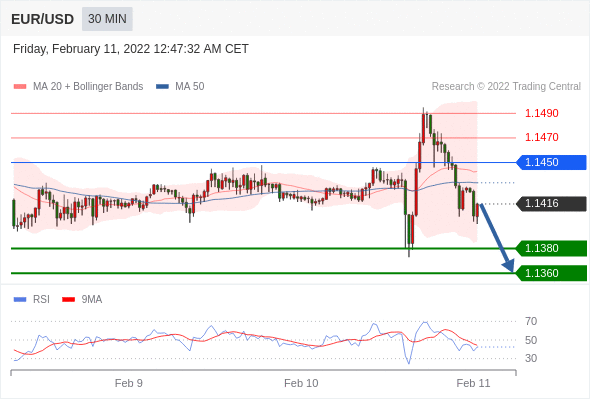This screenshot has height=400, width=590.
Task: Click the MA 50 legend label
Action: coord(190,87)
